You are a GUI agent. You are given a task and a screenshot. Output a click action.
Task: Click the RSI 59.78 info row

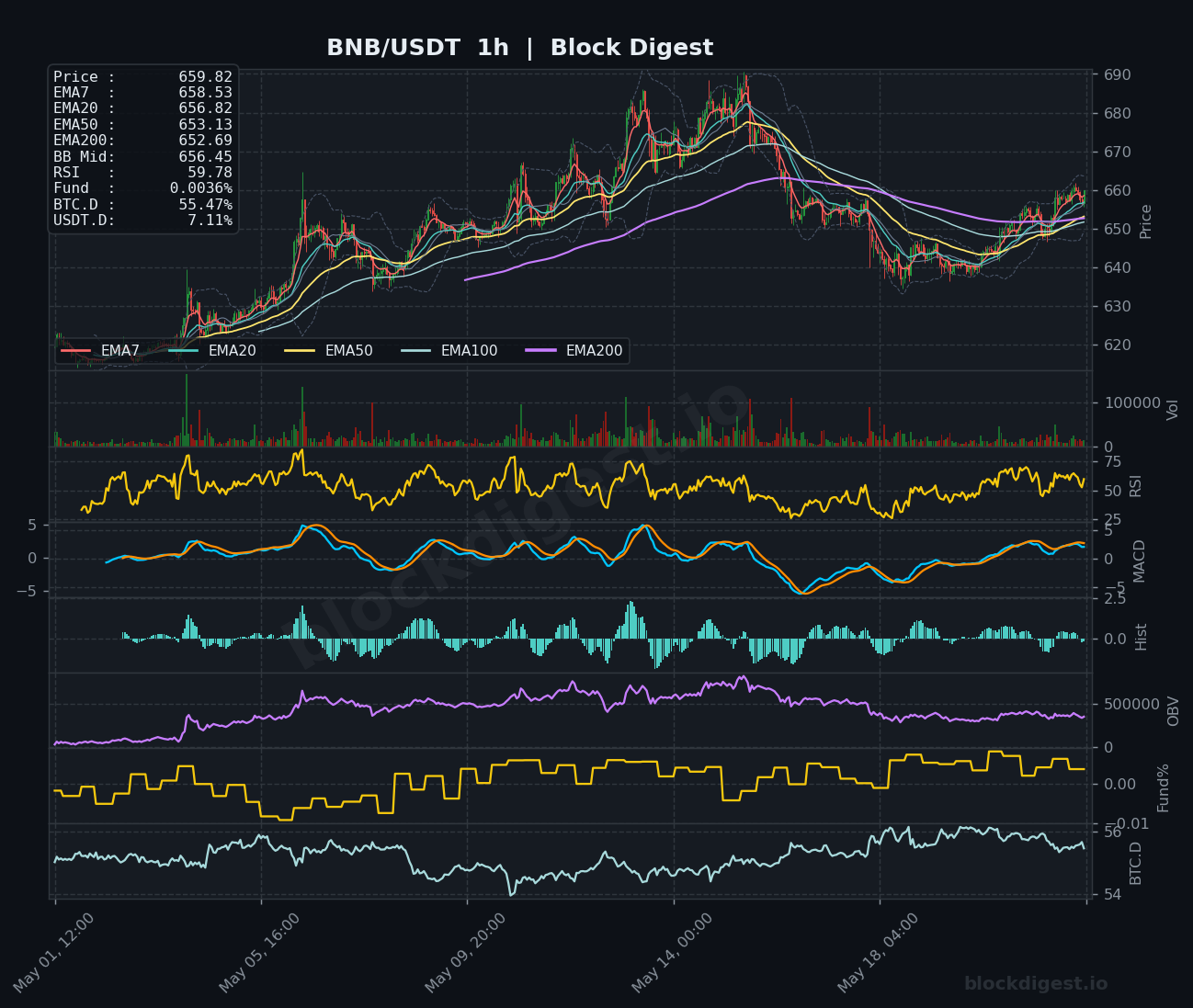pos(142,173)
